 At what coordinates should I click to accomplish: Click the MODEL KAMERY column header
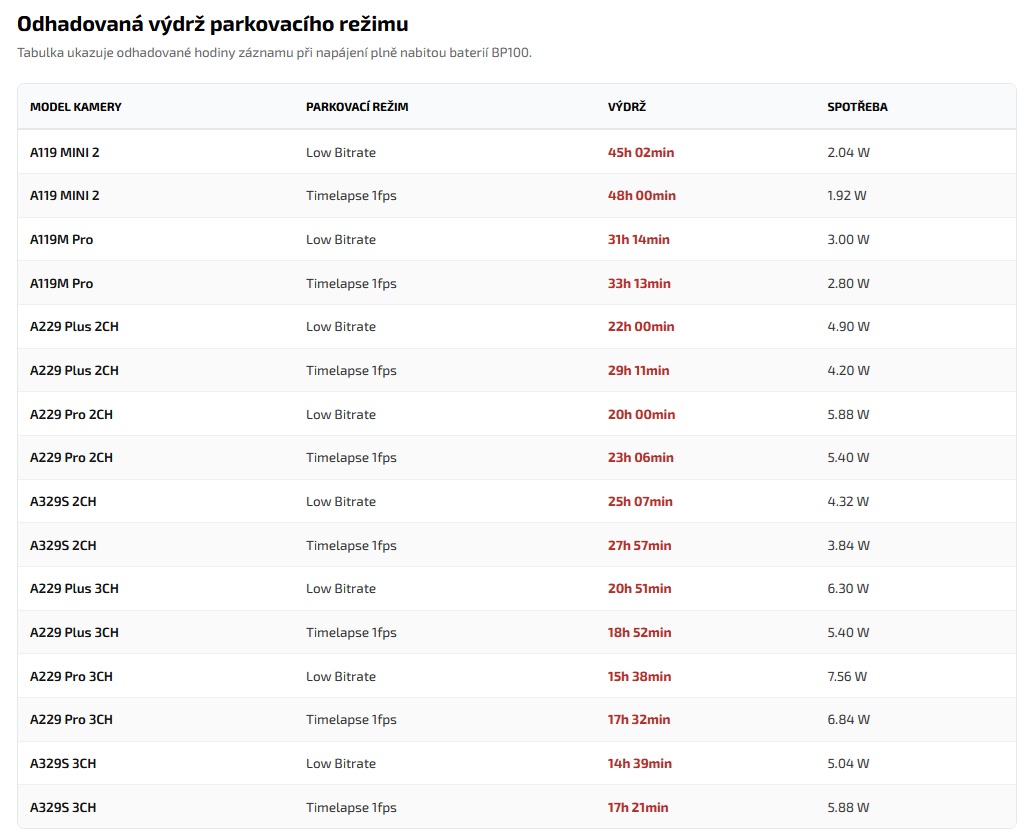coord(76,107)
